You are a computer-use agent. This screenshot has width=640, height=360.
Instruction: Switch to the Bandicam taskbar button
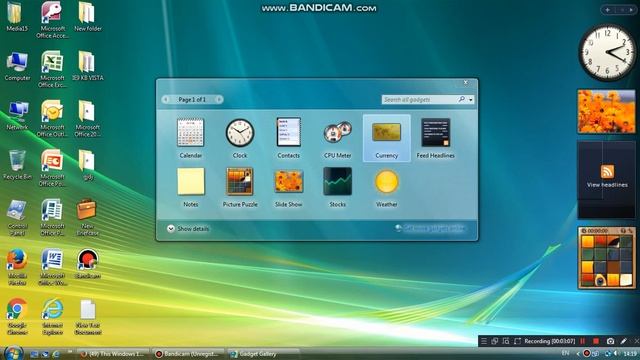click(189, 354)
